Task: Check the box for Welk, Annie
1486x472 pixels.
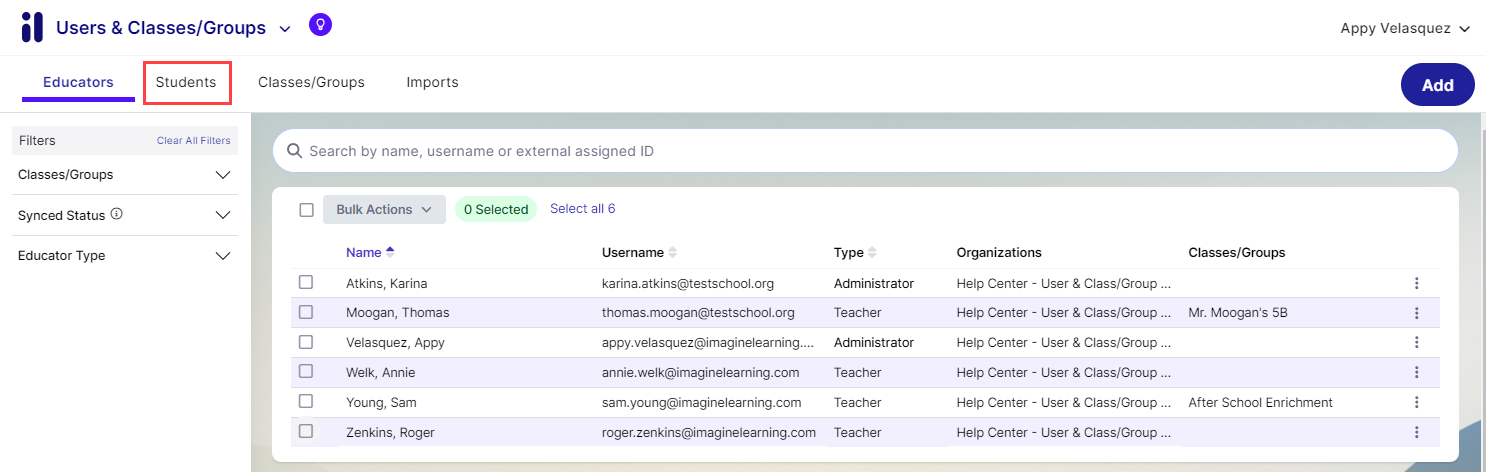Action: (x=306, y=371)
